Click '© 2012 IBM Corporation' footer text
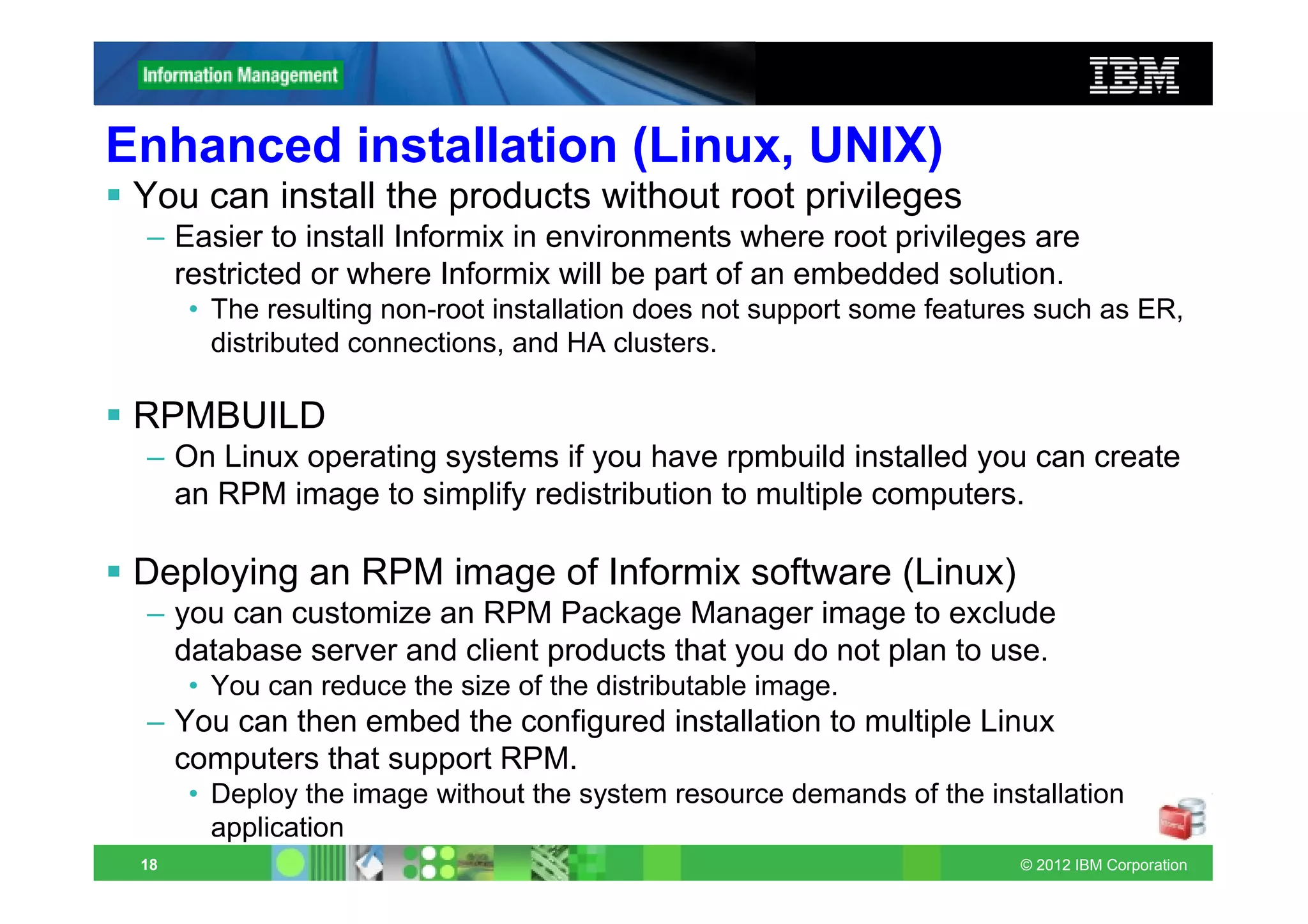 (1103, 865)
